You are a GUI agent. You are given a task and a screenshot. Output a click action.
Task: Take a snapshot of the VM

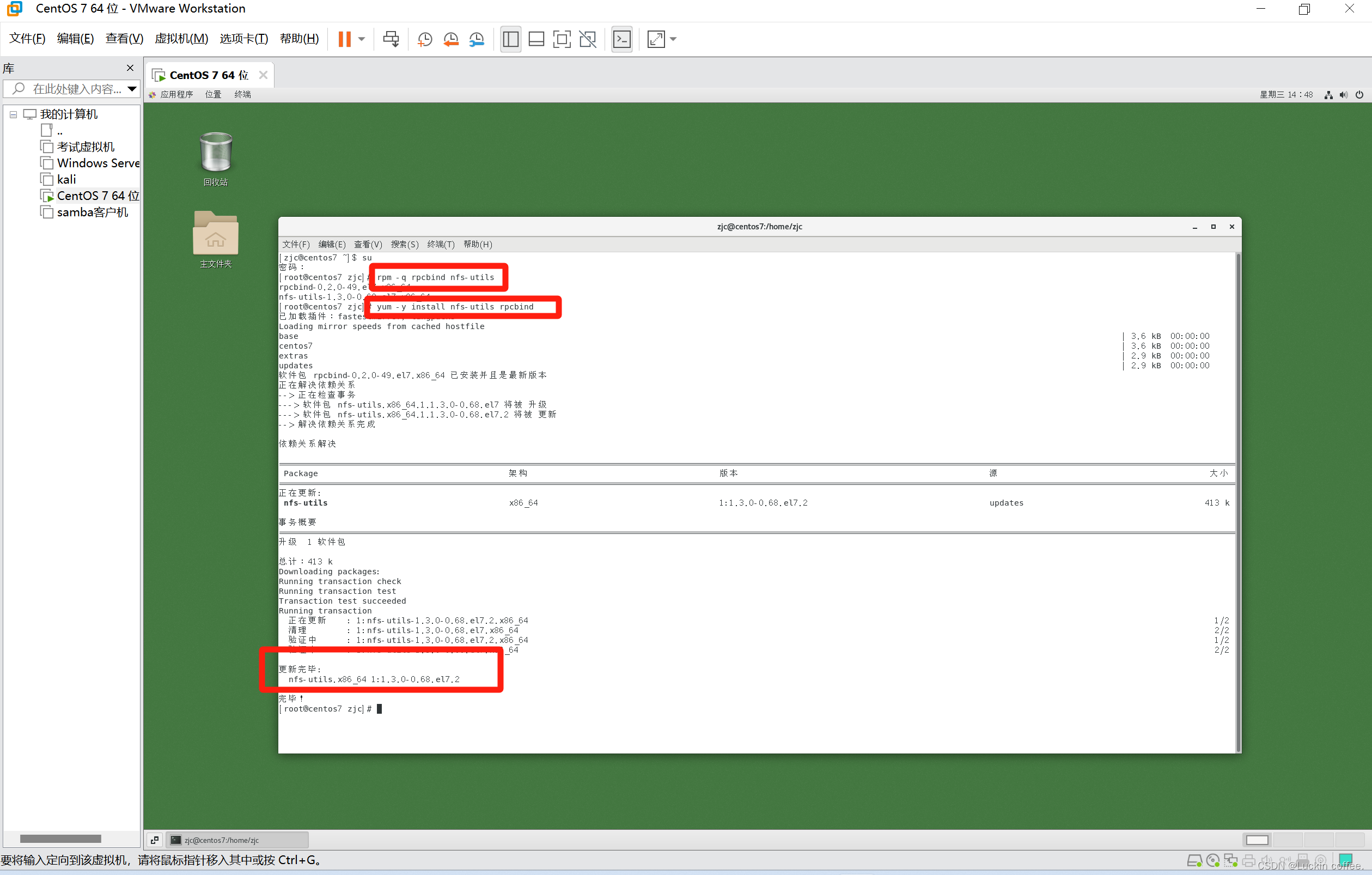424,39
